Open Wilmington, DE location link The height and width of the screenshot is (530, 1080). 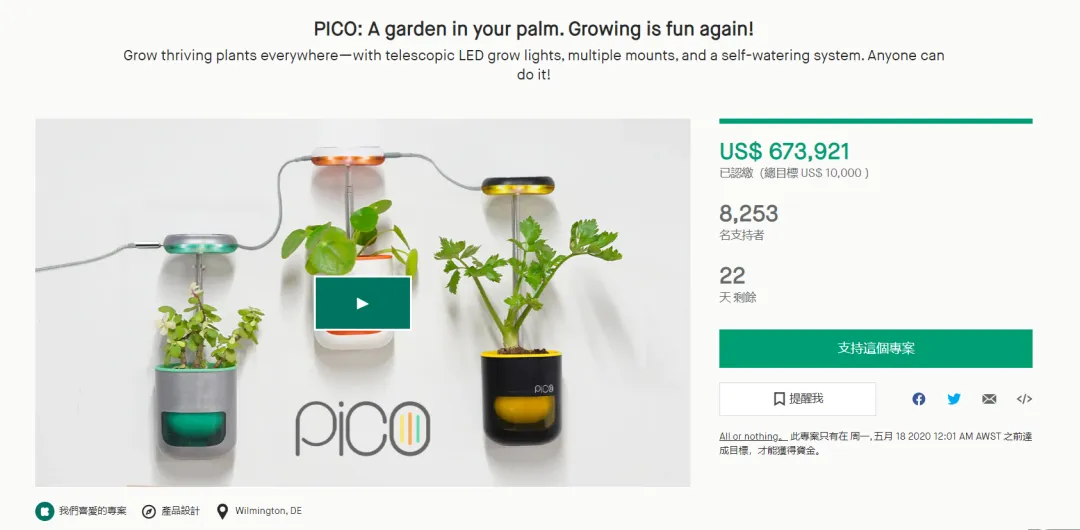click(x=269, y=511)
